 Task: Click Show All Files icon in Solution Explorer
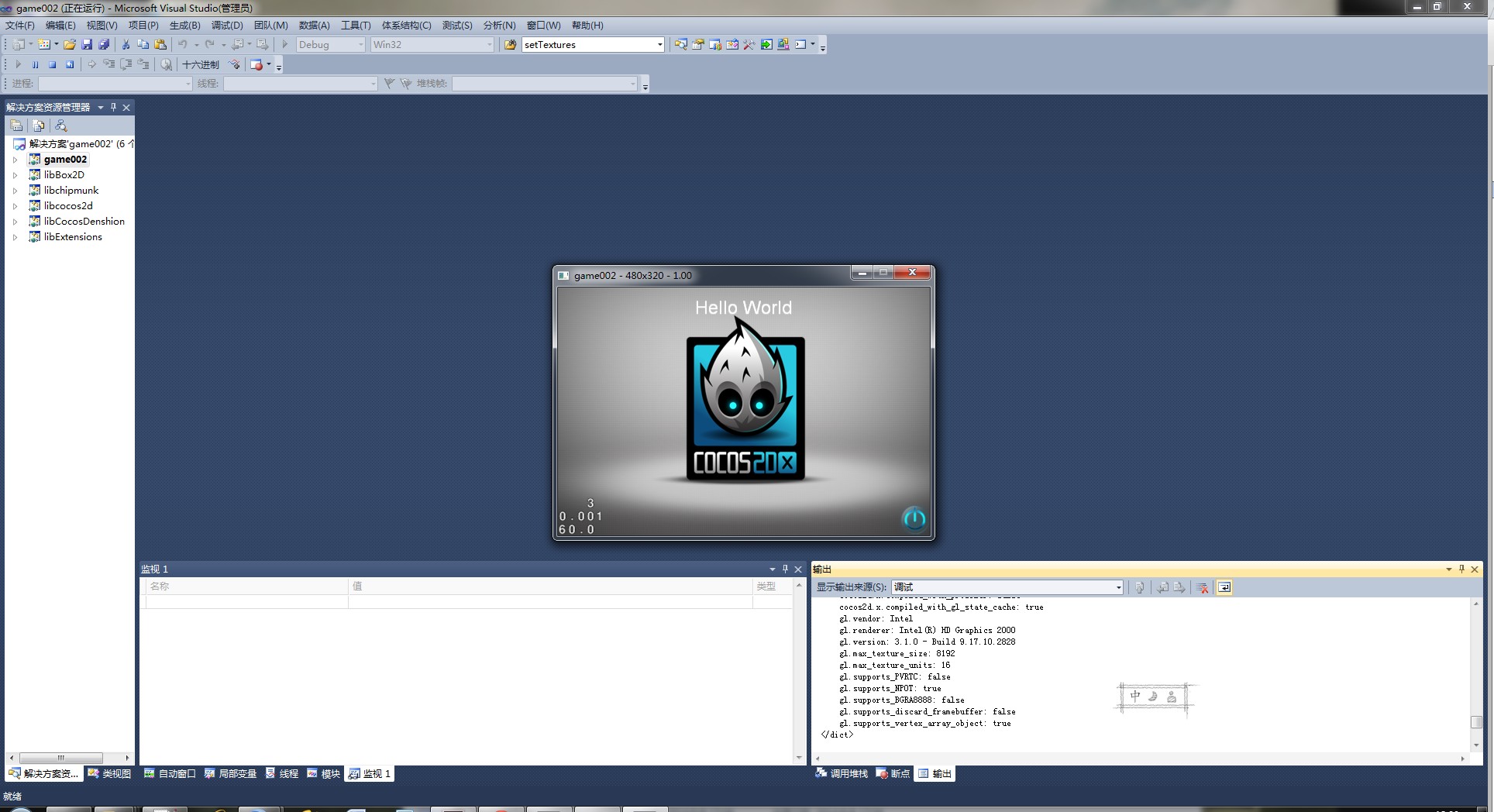tap(39, 126)
